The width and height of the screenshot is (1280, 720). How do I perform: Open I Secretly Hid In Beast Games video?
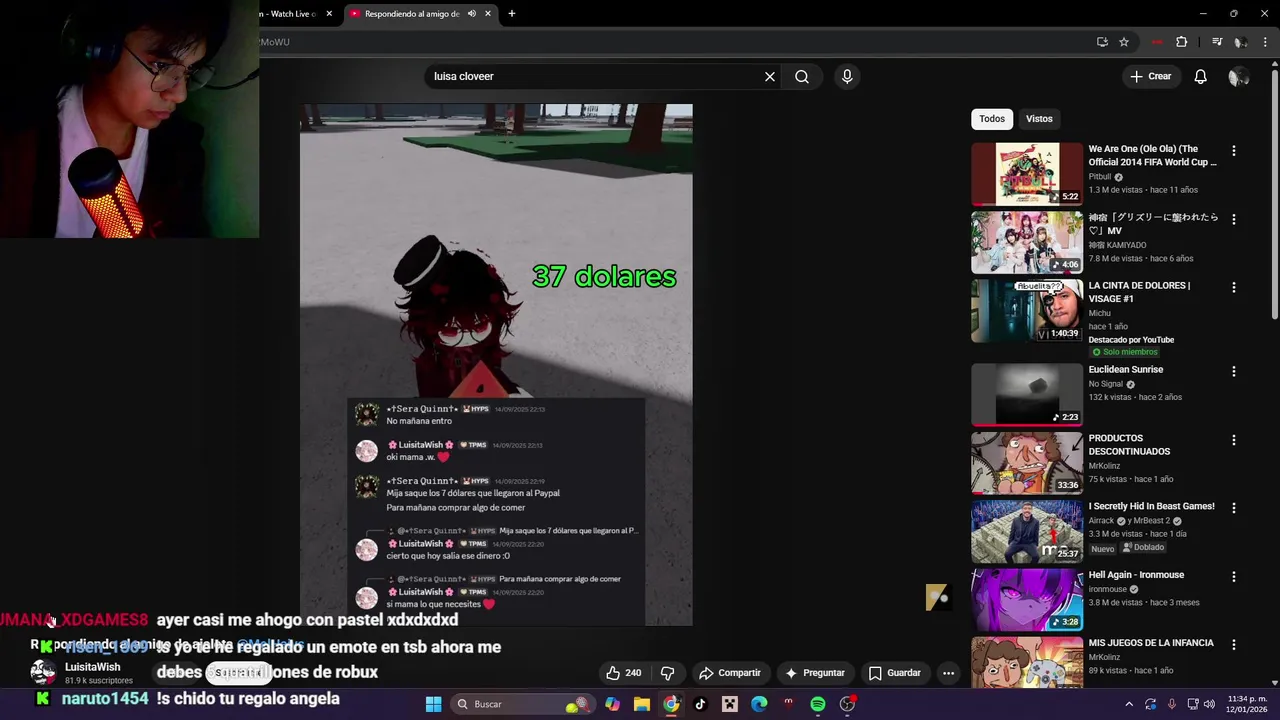tap(1027, 531)
